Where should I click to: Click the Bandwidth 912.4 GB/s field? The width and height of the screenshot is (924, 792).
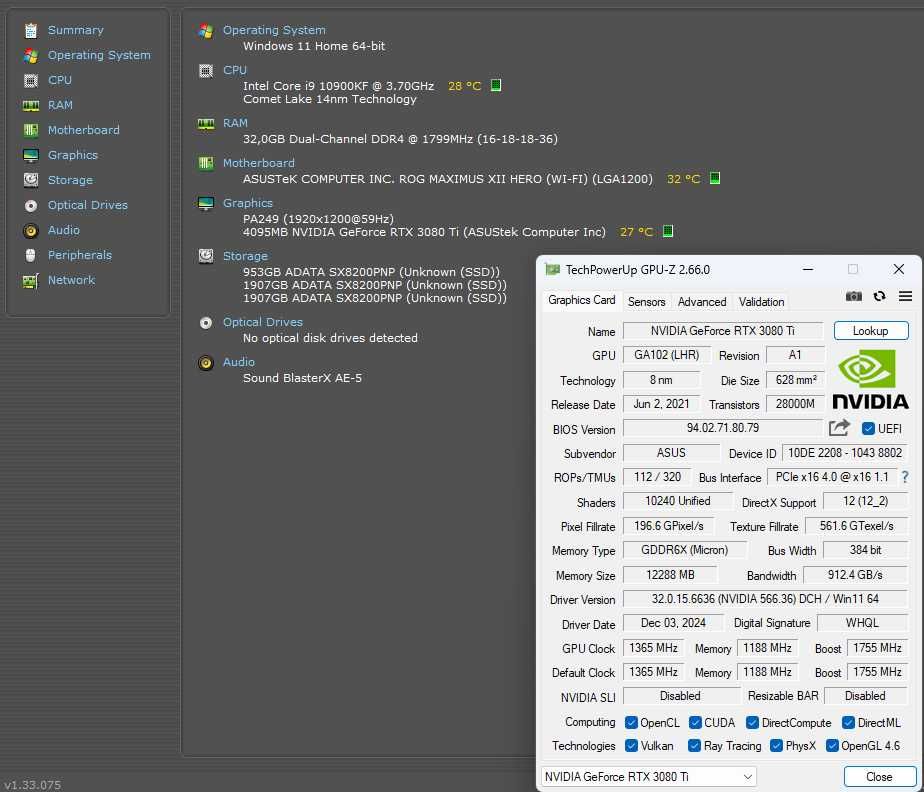click(855, 575)
